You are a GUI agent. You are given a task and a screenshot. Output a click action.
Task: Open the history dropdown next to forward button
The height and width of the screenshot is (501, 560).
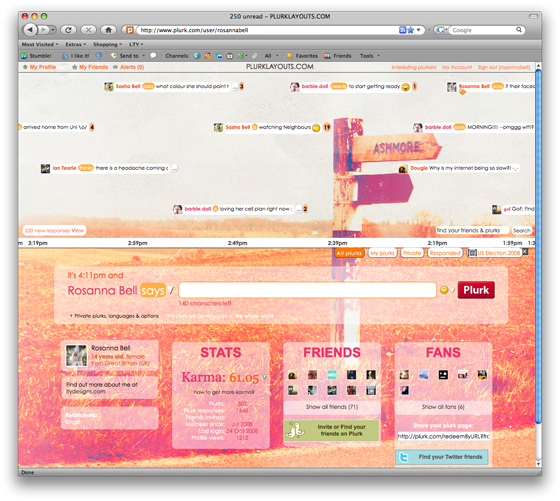point(53,30)
